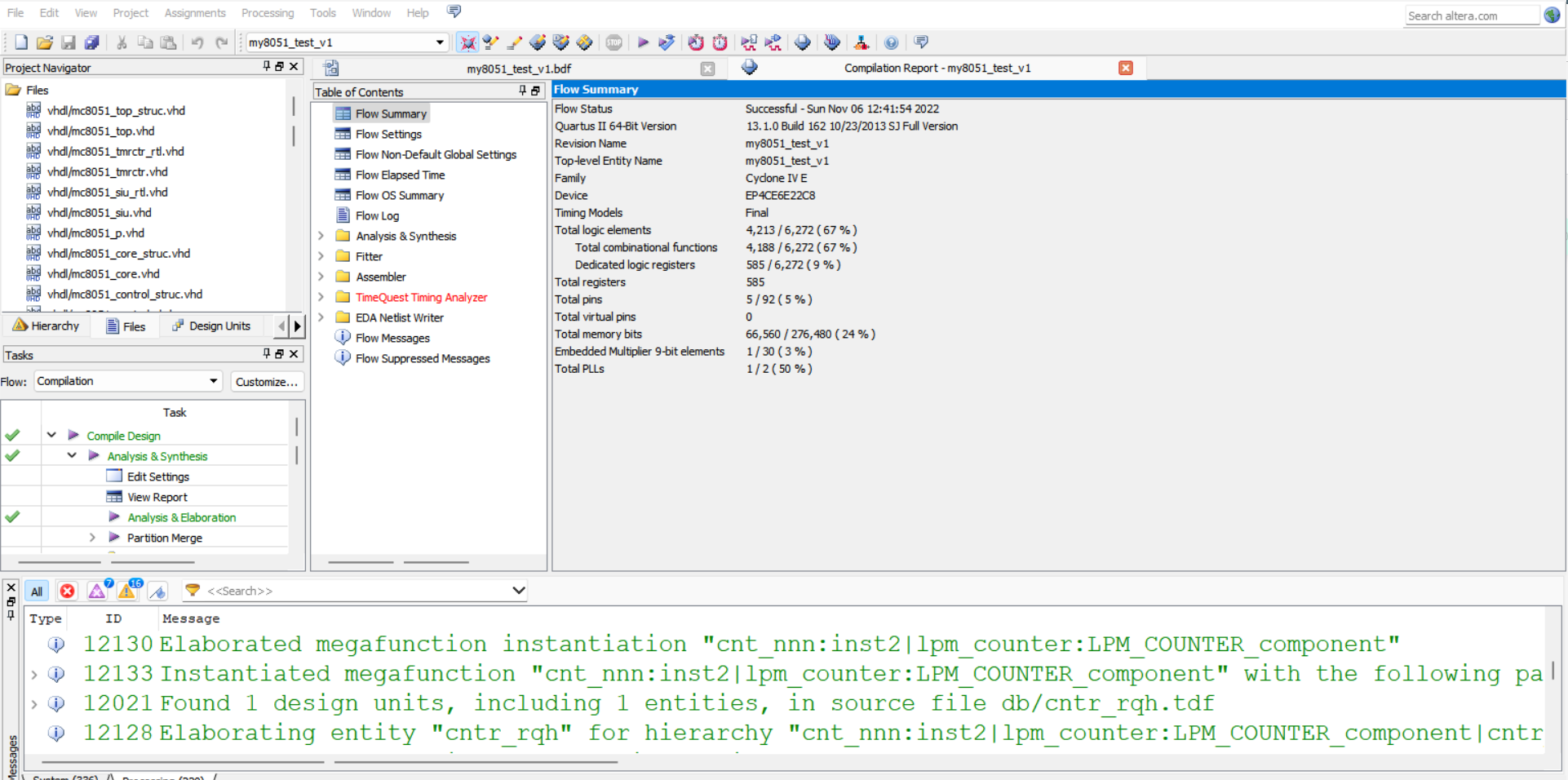Expand the Assembler report folder

(321, 277)
